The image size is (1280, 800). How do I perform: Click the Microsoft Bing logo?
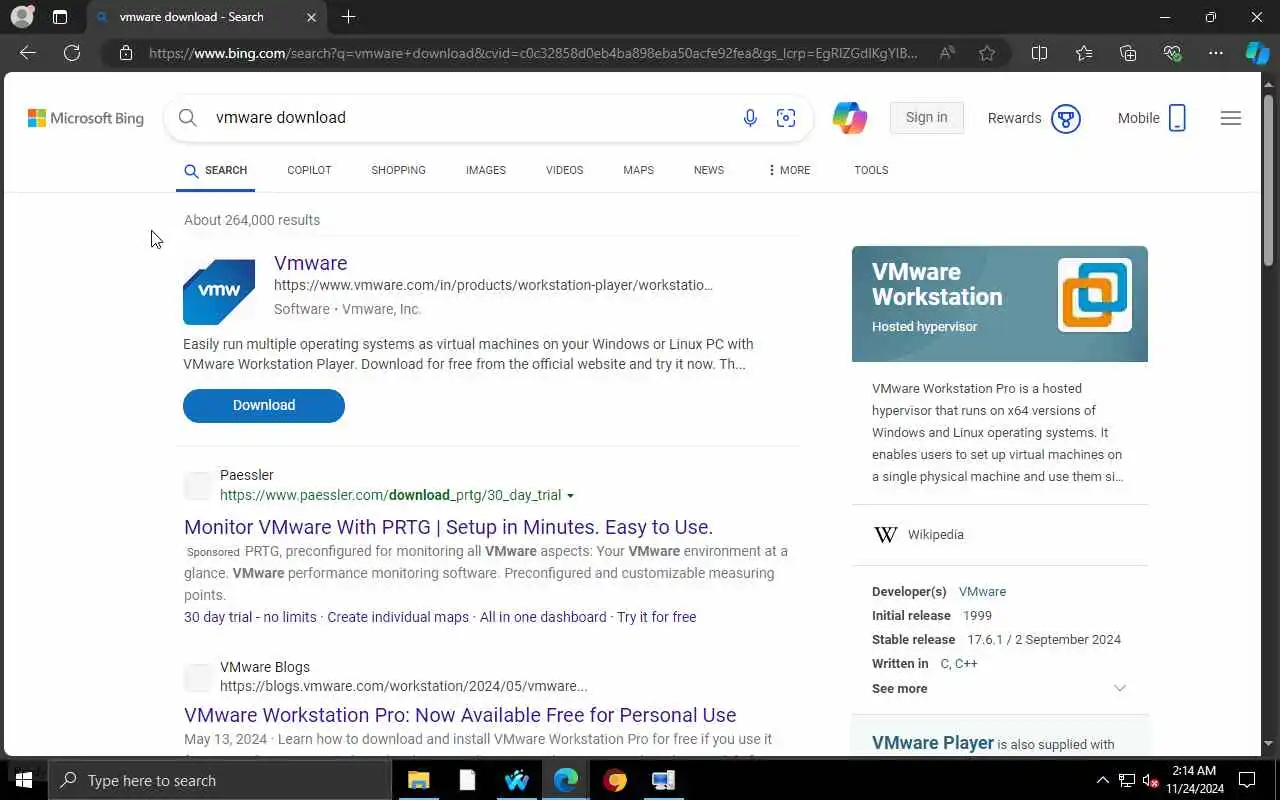click(x=86, y=118)
